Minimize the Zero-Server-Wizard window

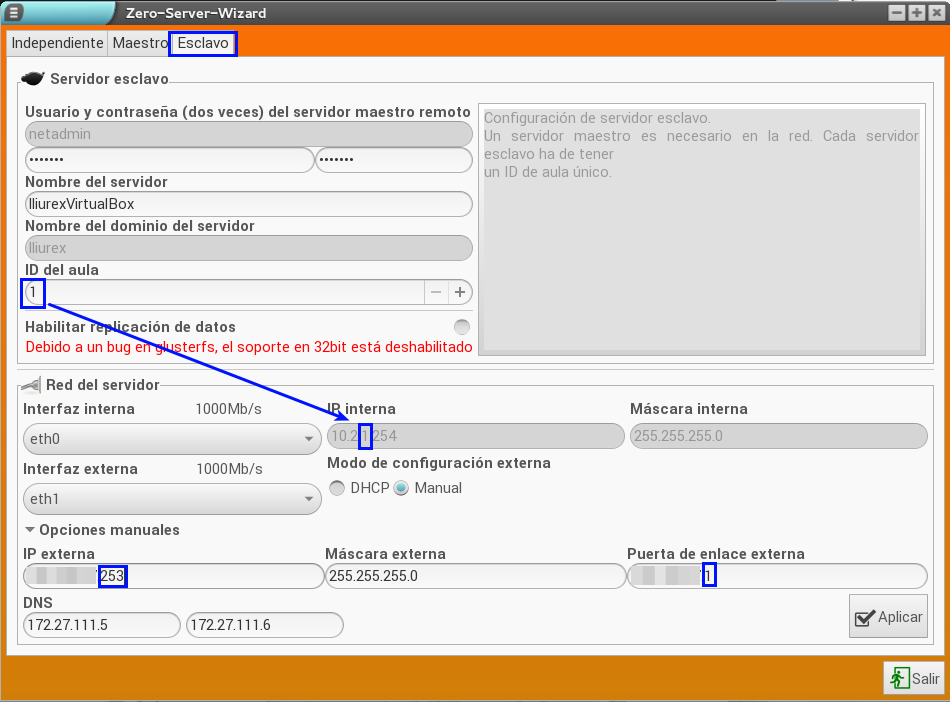tap(897, 13)
